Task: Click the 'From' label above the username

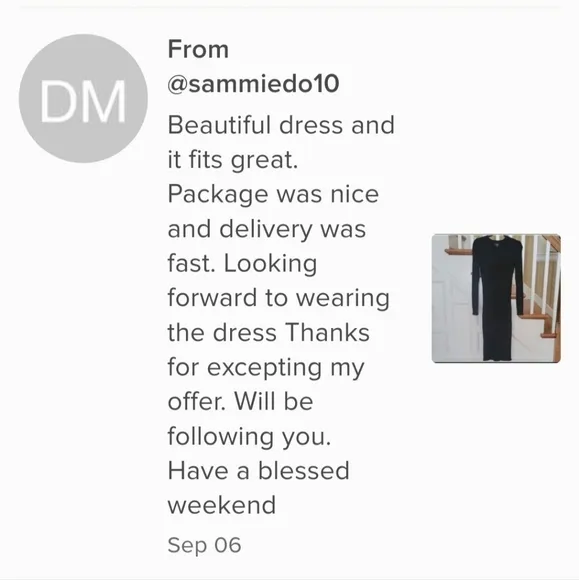Action: click(x=198, y=49)
